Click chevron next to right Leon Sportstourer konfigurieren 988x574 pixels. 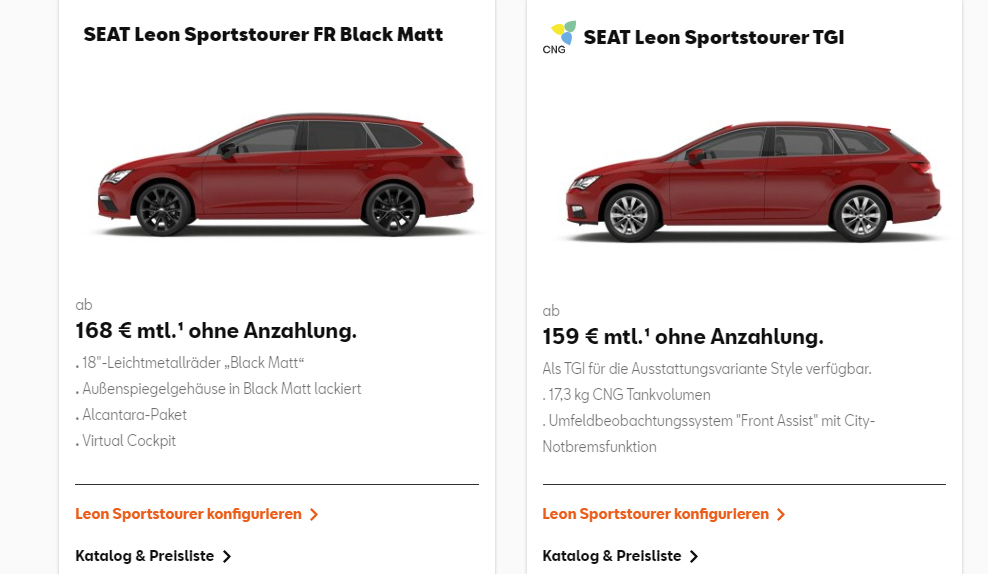781,515
